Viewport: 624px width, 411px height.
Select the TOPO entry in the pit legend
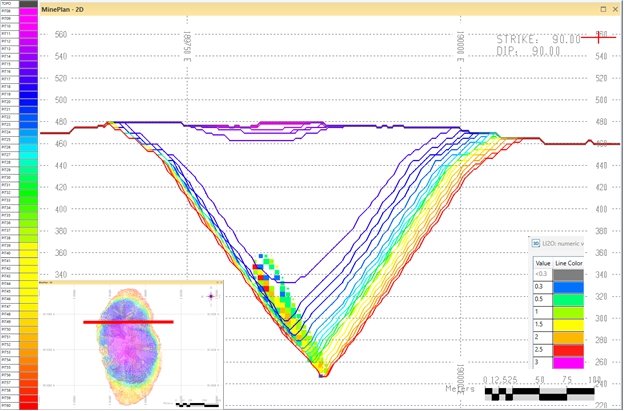(7, 4)
